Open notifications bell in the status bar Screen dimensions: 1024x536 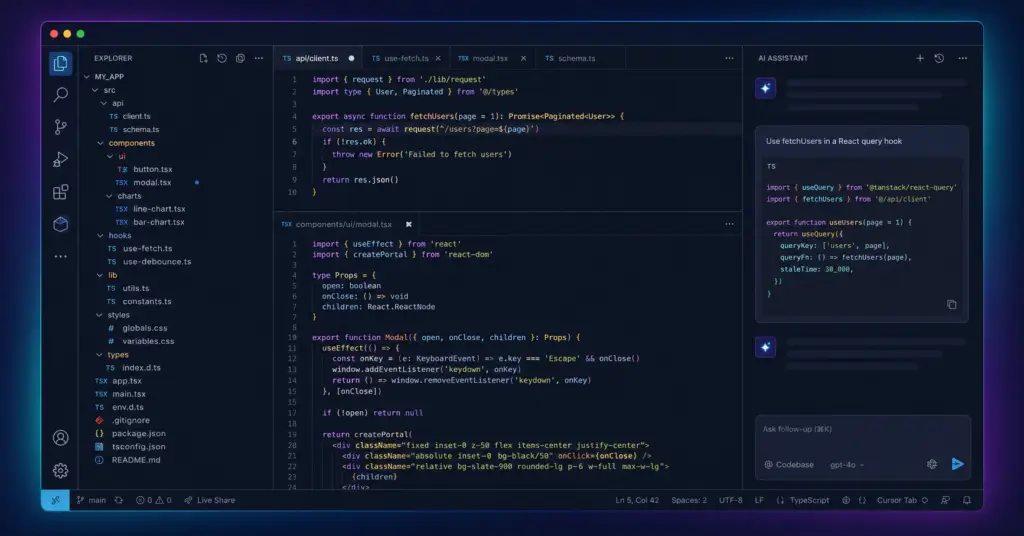coord(967,500)
